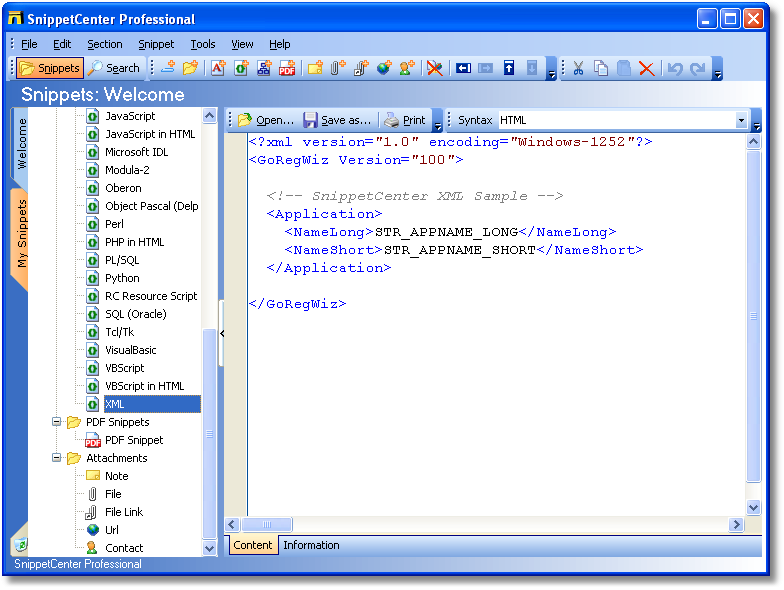Image resolution: width=784 pixels, height=590 pixels.
Task: Click the editor vertical scrollbar thumb
Action: tap(754, 316)
